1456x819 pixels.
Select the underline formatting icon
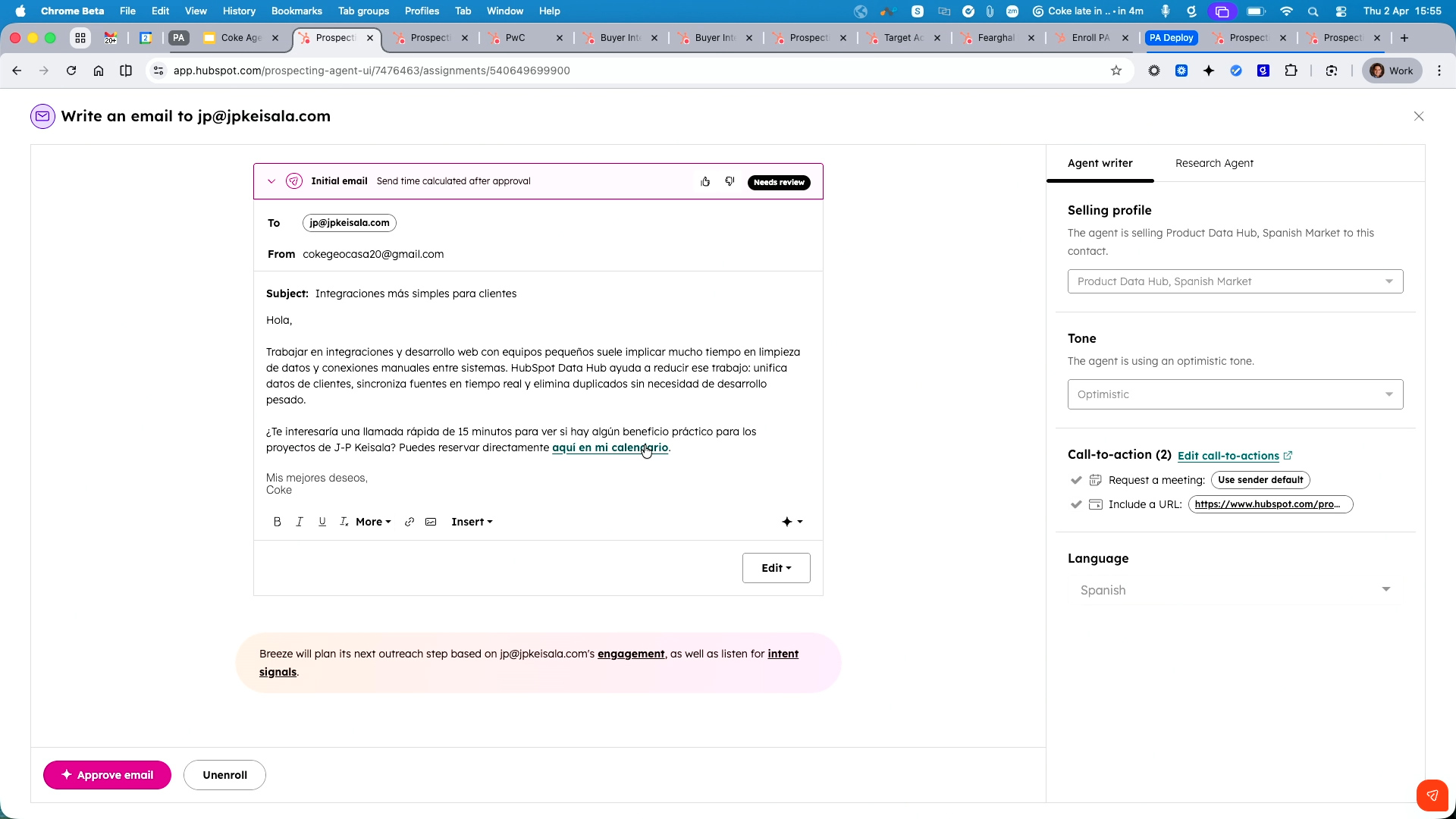pos(322,522)
